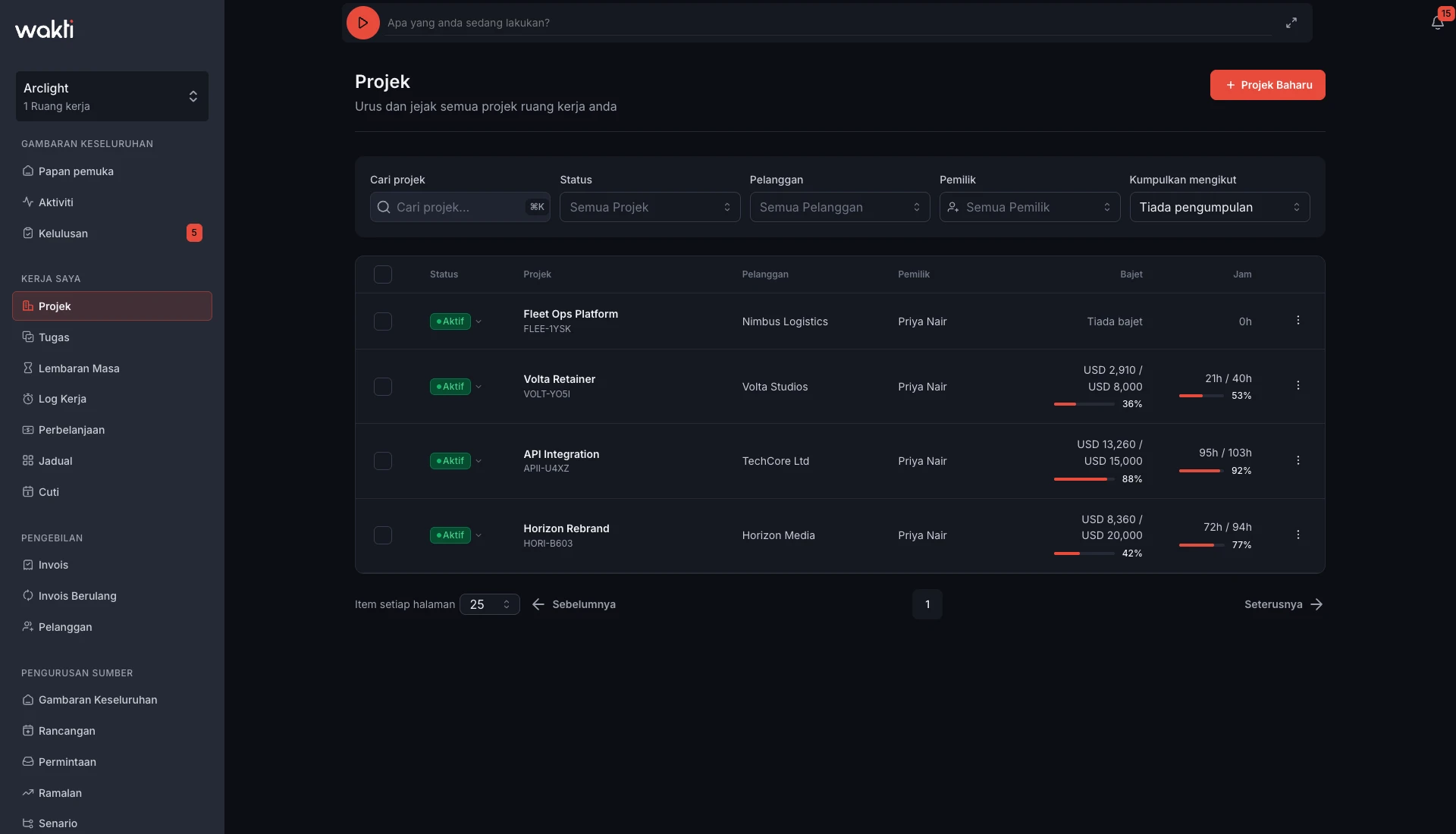
Task: Open row actions menu for Horizon Rebrand
Action: point(1298,535)
